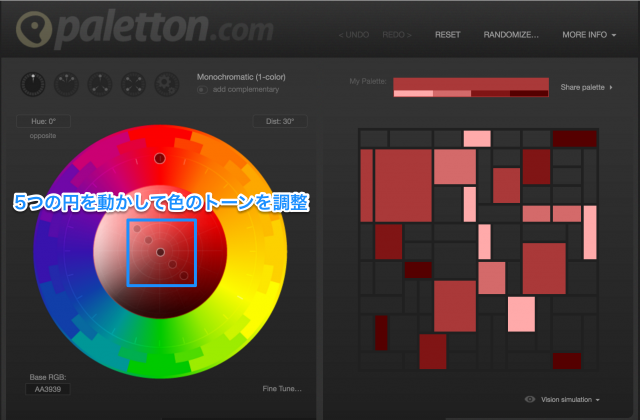Image resolution: width=640 pixels, height=420 pixels.
Task: Click the Monochromatic (1-color) label
Action: pyautogui.click(x=241, y=77)
